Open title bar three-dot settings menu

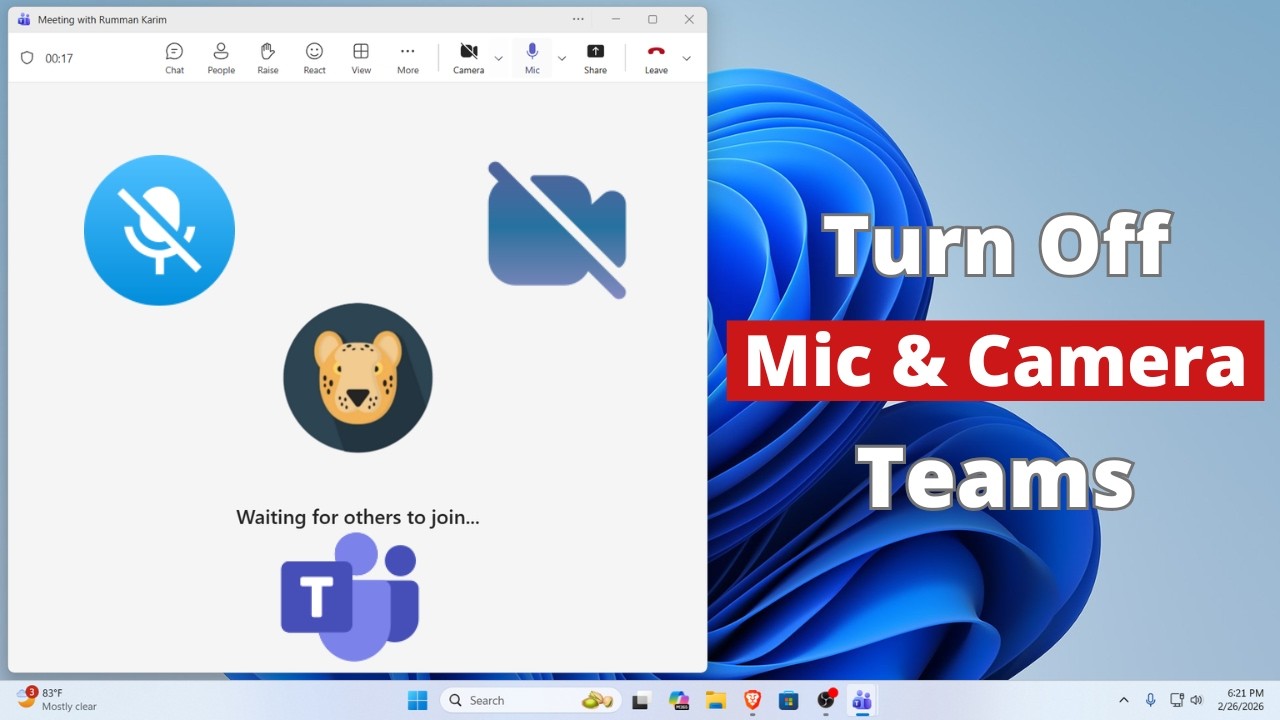(x=578, y=19)
